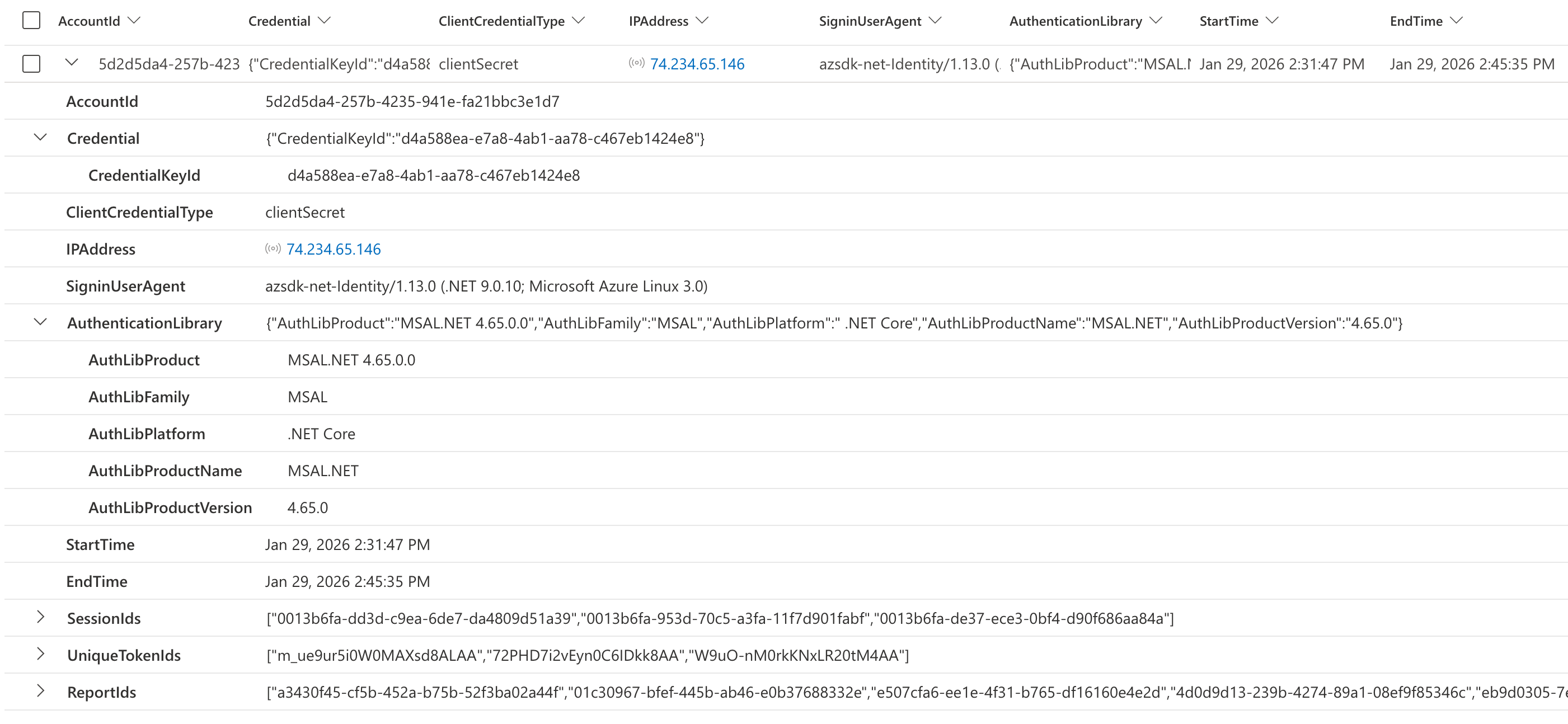Click the AccountId column sort chevron
The image size is (1568, 724).
(134, 21)
